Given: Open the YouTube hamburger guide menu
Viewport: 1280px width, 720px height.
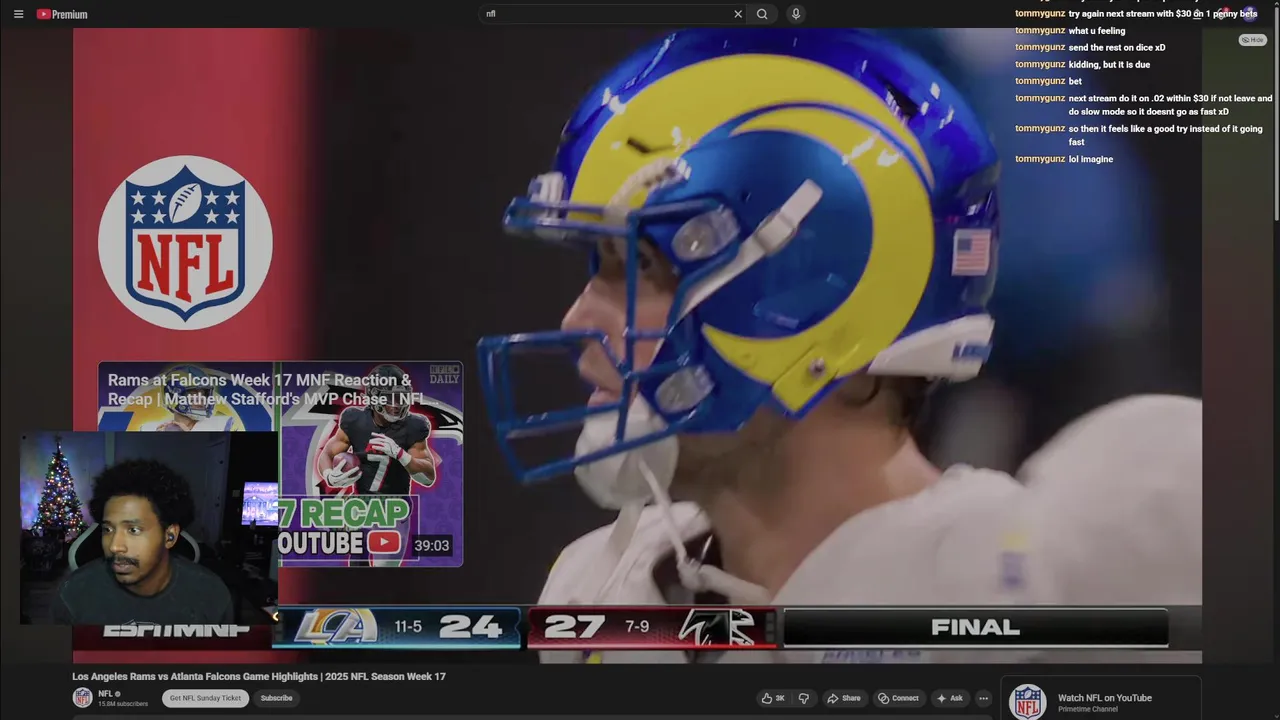Looking at the screenshot, I should (18, 14).
